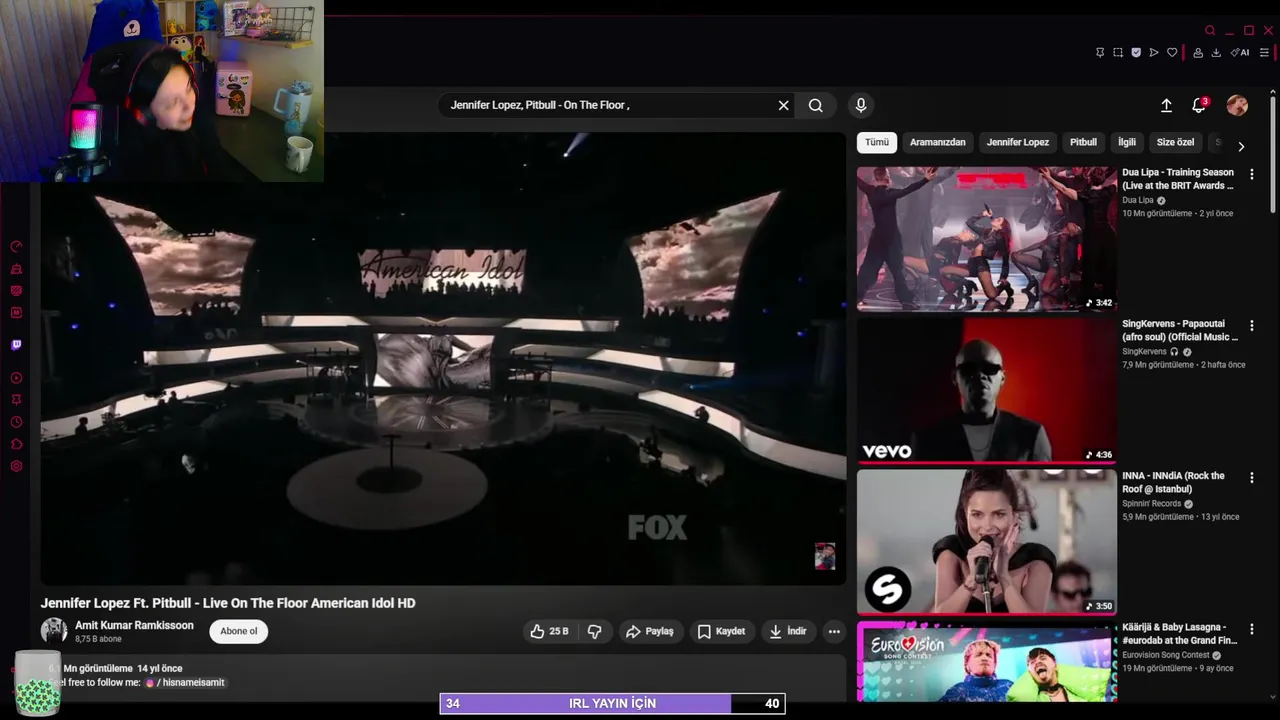Screen dimensions: 1280x720
Task: Add page to bookmarks with heart icon
Action: click(1172, 53)
